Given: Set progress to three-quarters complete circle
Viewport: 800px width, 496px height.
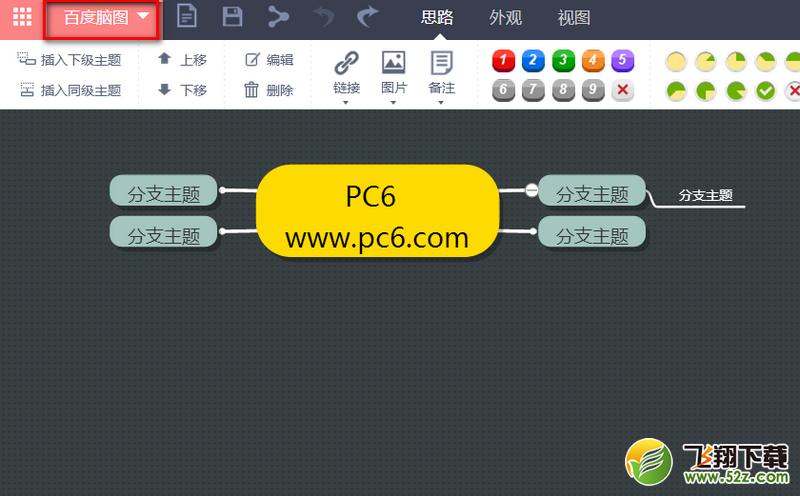Looking at the screenshot, I should point(706,91).
